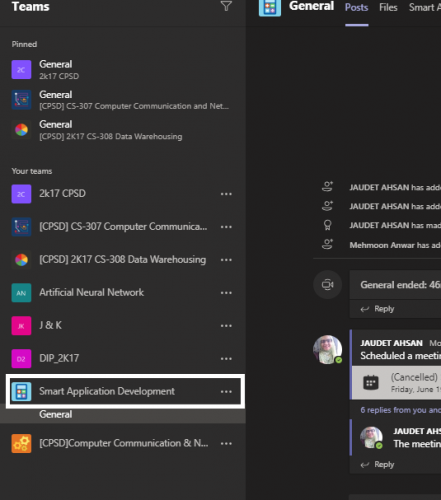This screenshot has width=441, height=500.
Task: Select General channel under Smart Application Development
Action: (123, 415)
